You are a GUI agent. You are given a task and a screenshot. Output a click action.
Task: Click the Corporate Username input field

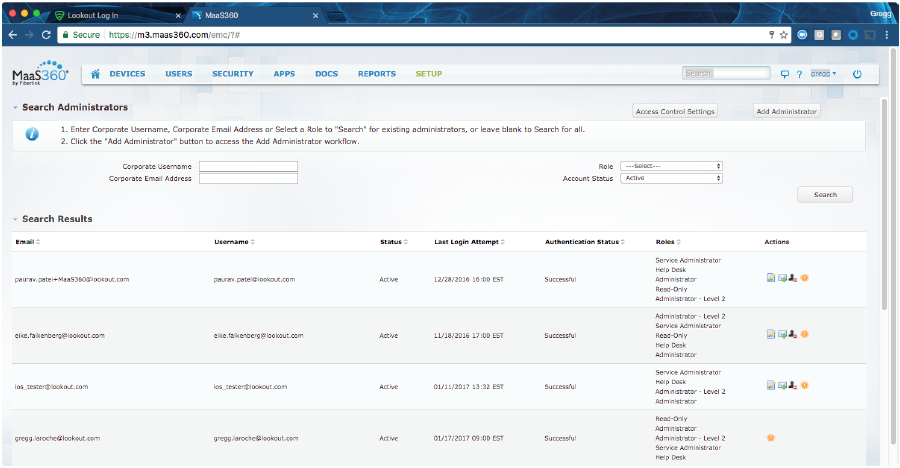click(248, 167)
